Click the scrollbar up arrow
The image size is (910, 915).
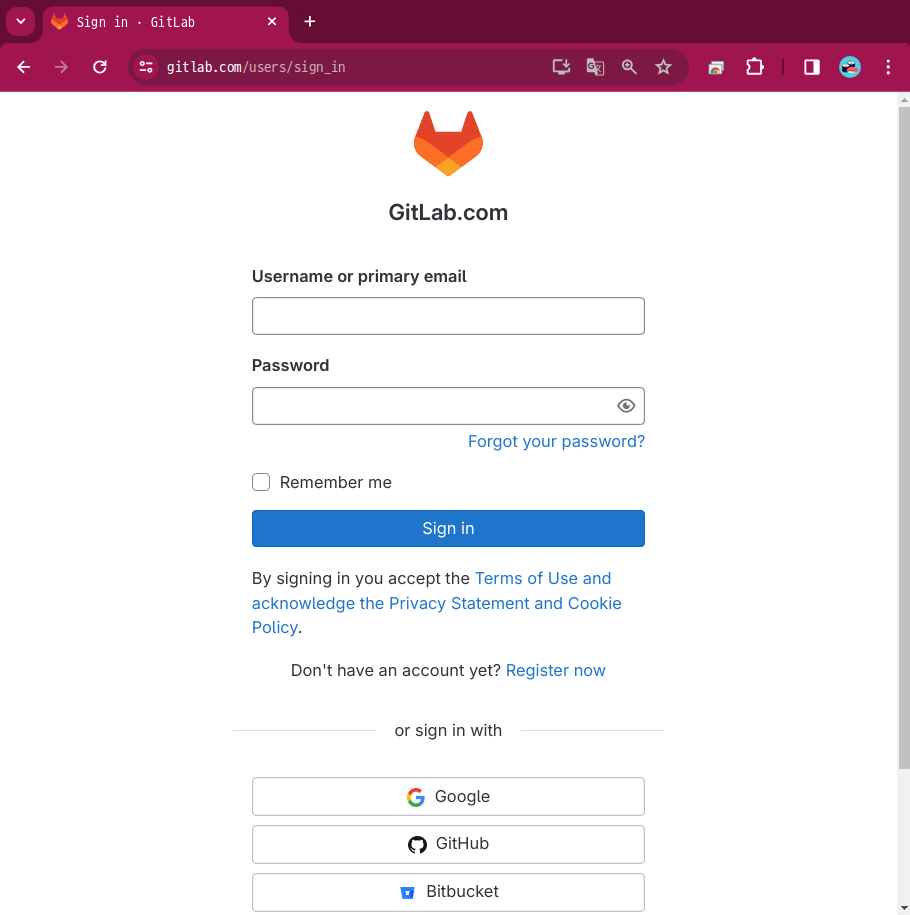[x=904, y=100]
